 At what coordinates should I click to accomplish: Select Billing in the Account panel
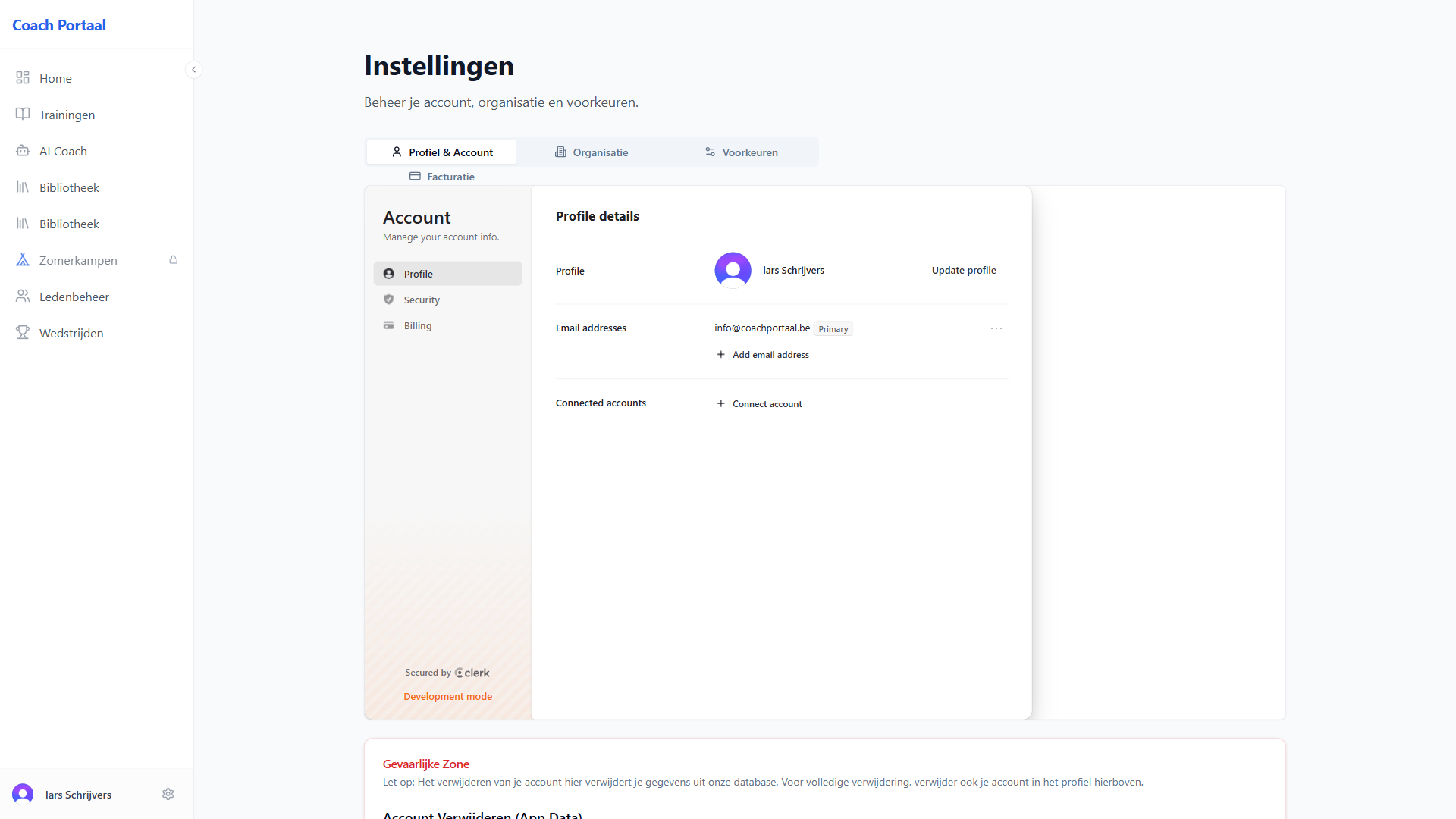[x=417, y=326]
